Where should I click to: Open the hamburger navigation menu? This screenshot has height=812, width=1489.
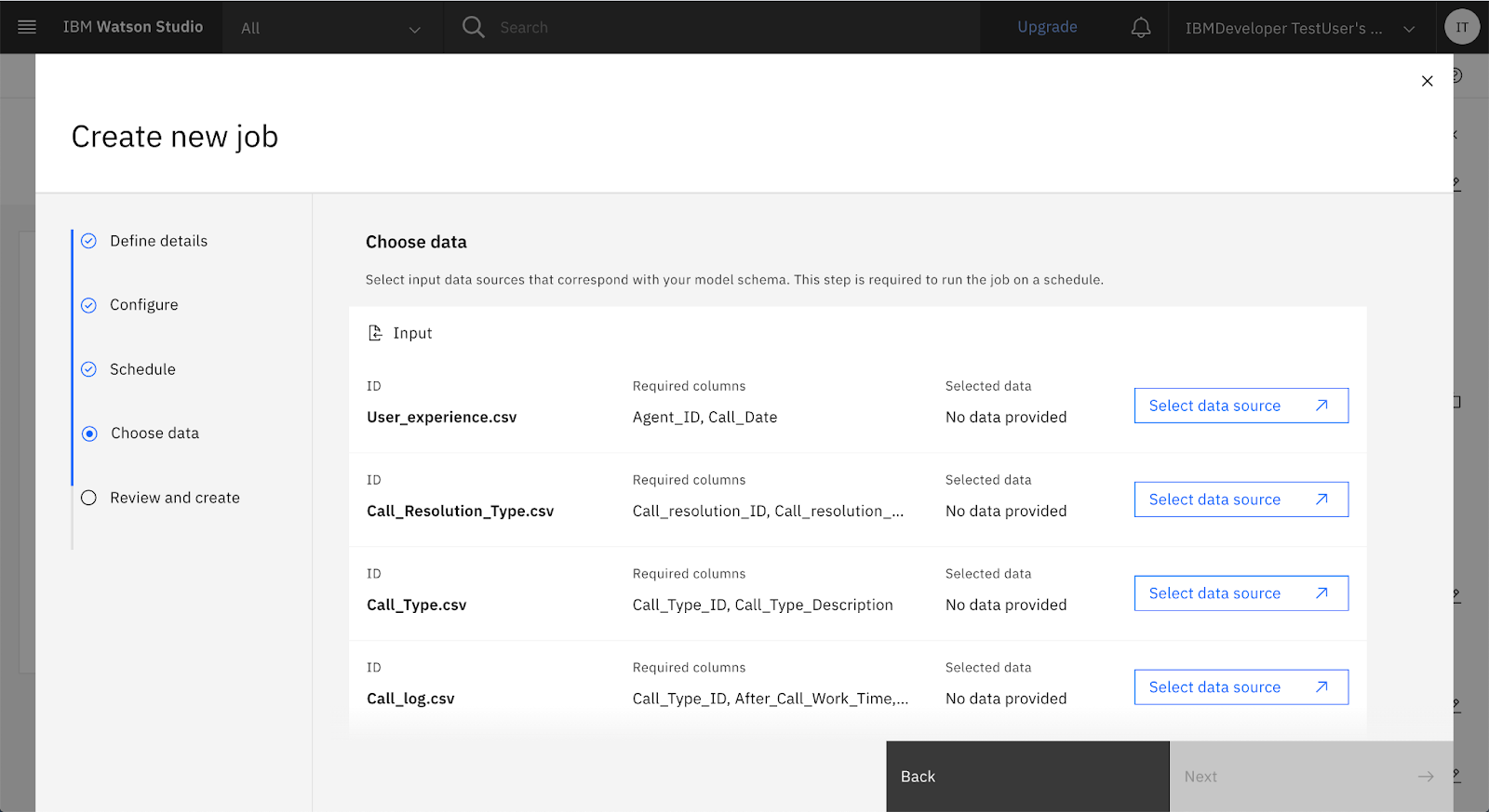coord(27,27)
